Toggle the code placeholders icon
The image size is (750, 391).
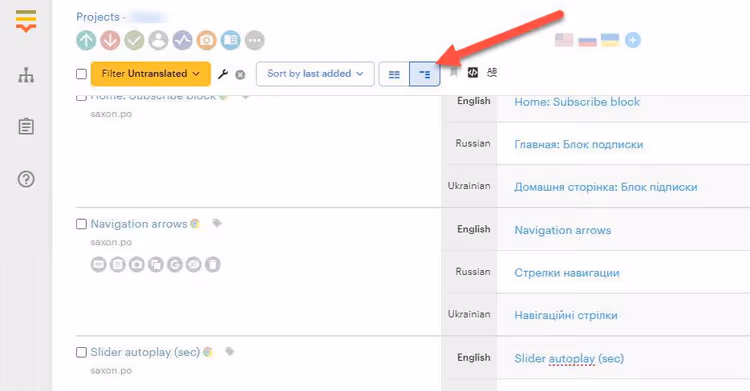[x=473, y=73]
